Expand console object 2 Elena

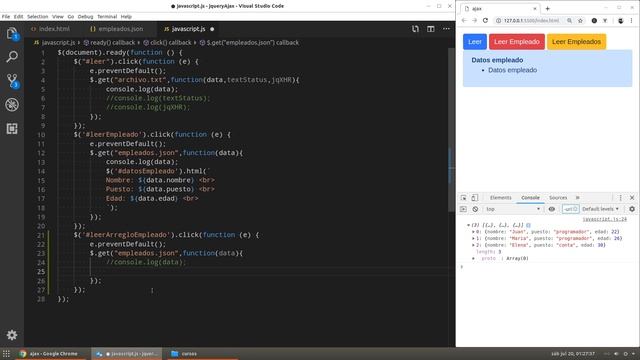click(473, 245)
